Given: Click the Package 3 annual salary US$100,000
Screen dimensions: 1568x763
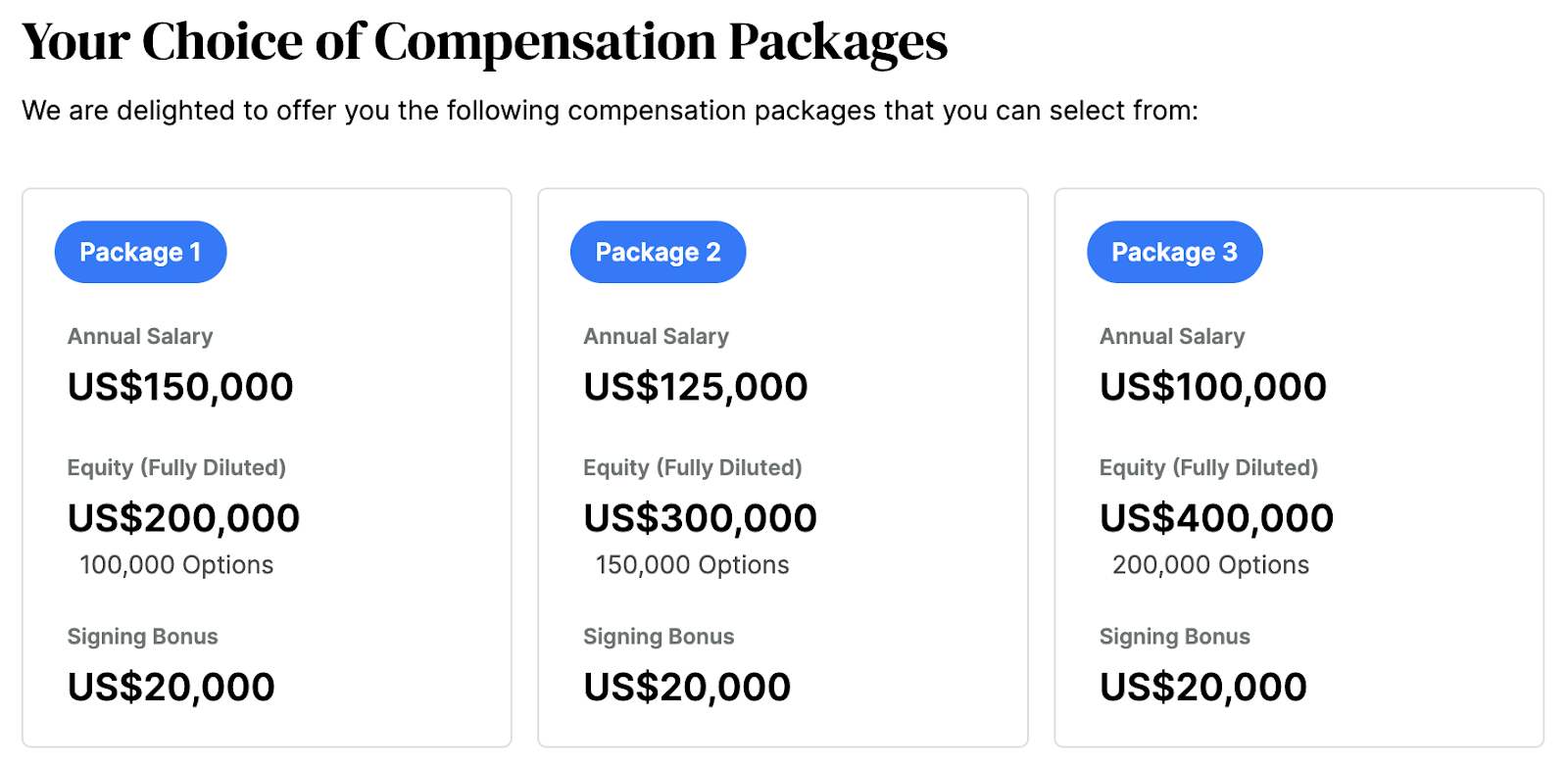Looking at the screenshot, I should pos(1213,387).
